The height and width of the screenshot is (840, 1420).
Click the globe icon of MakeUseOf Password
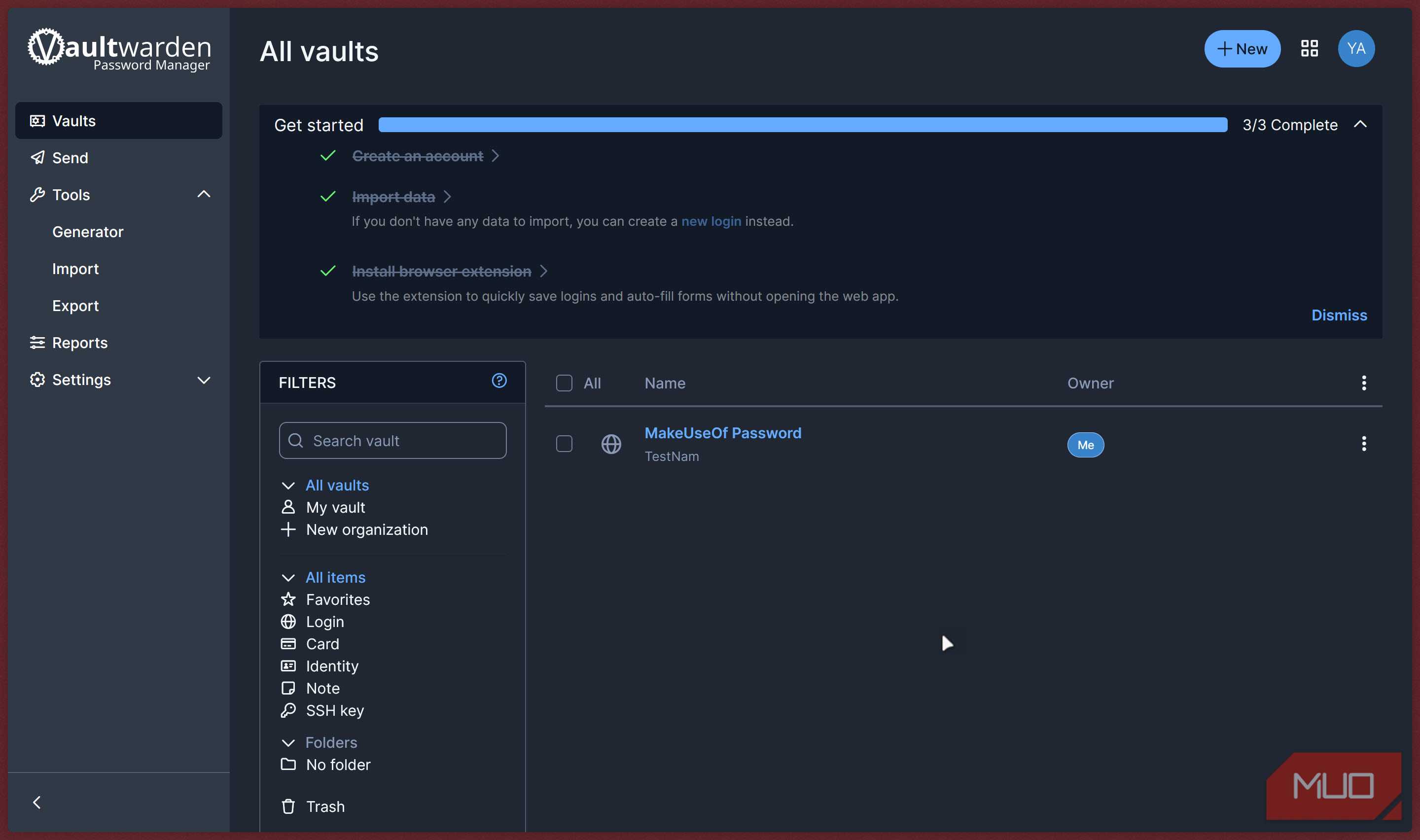(x=611, y=444)
